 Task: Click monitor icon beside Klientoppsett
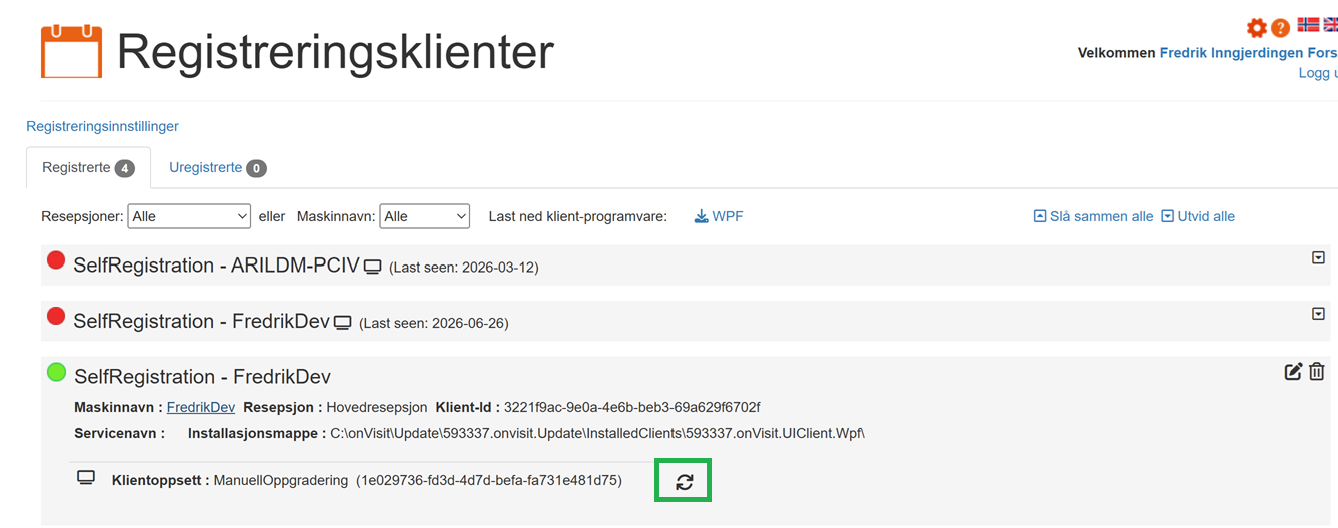point(86,478)
